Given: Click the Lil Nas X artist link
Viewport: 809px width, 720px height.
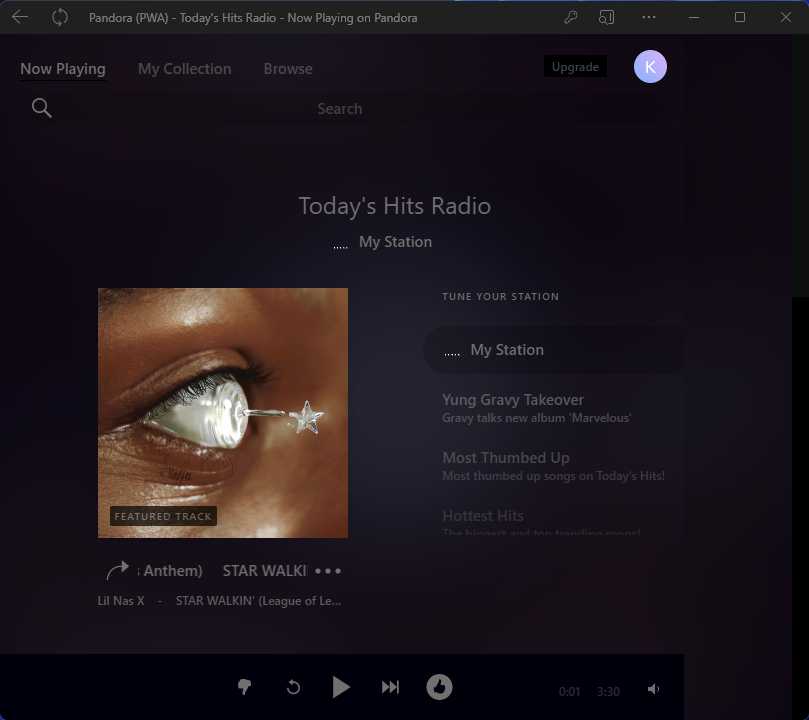Looking at the screenshot, I should pos(121,601).
